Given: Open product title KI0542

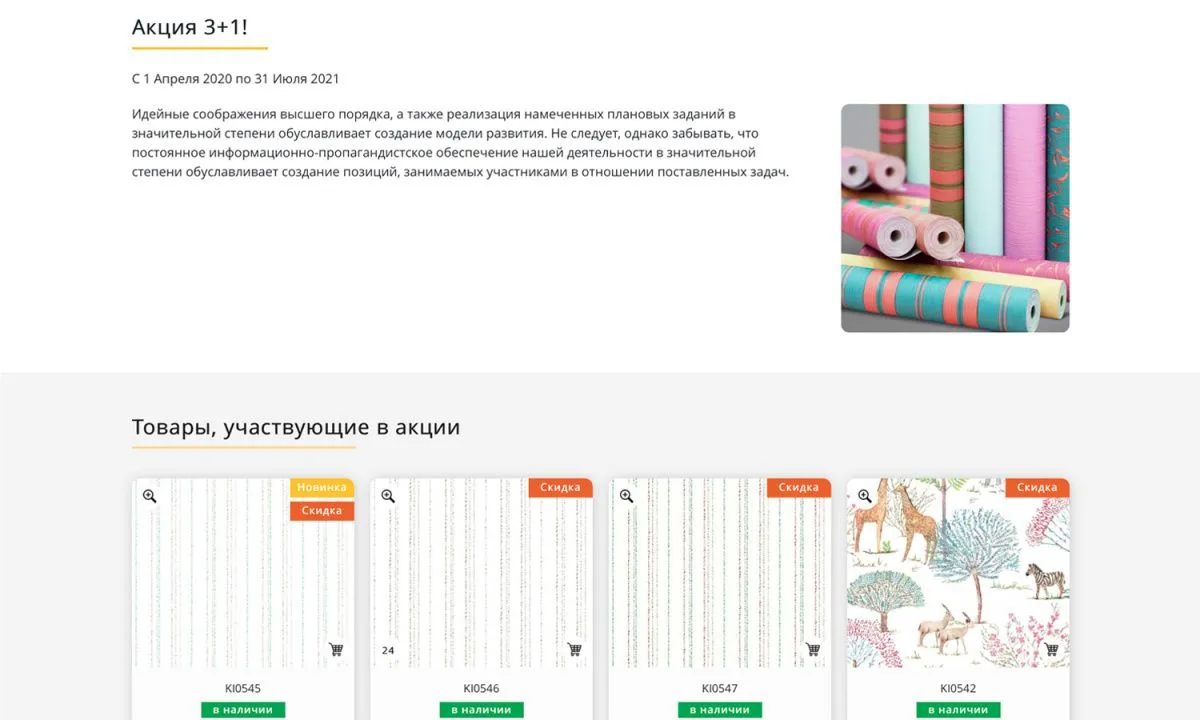Looking at the screenshot, I should [958, 688].
